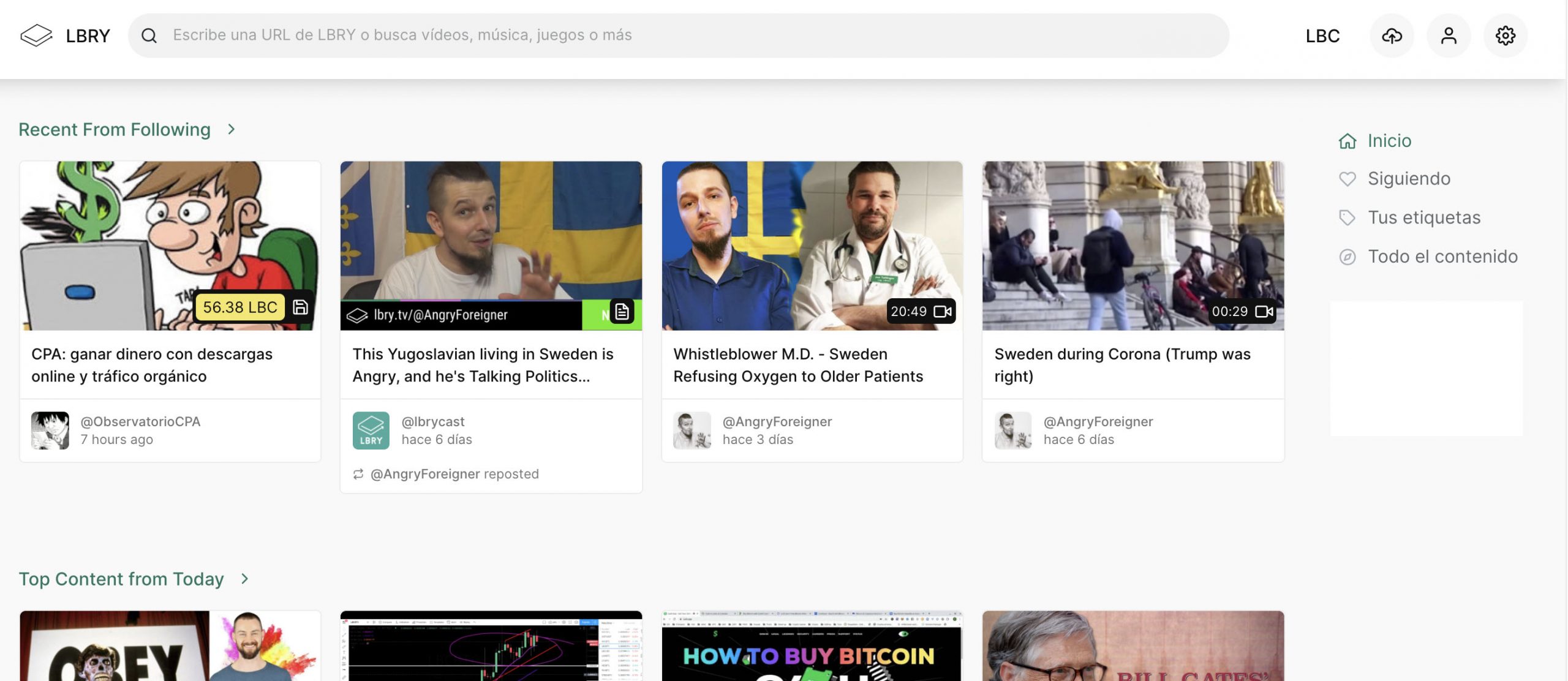The height and width of the screenshot is (681, 1568).
Task: Open the Recent From Following heading link
Action: coord(115,129)
